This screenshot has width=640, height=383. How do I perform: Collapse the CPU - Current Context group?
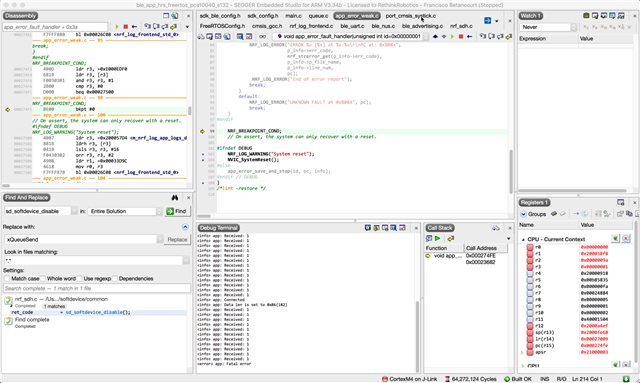[x=523, y=239]
